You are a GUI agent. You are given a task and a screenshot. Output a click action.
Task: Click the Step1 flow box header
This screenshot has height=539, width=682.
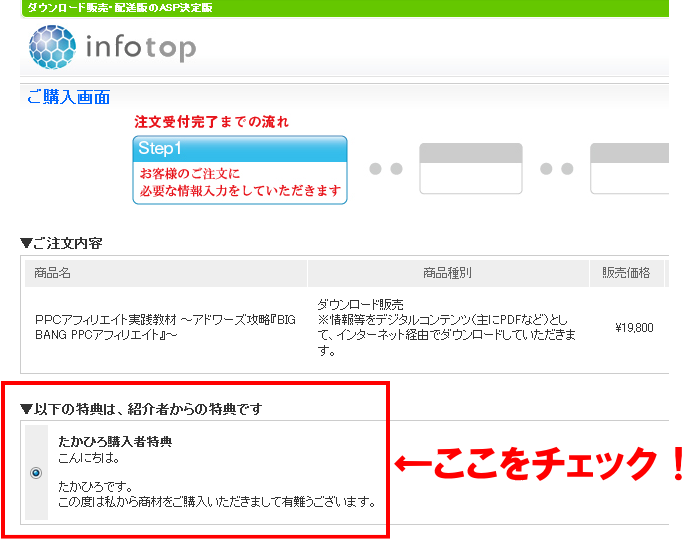tap(240, 148)
